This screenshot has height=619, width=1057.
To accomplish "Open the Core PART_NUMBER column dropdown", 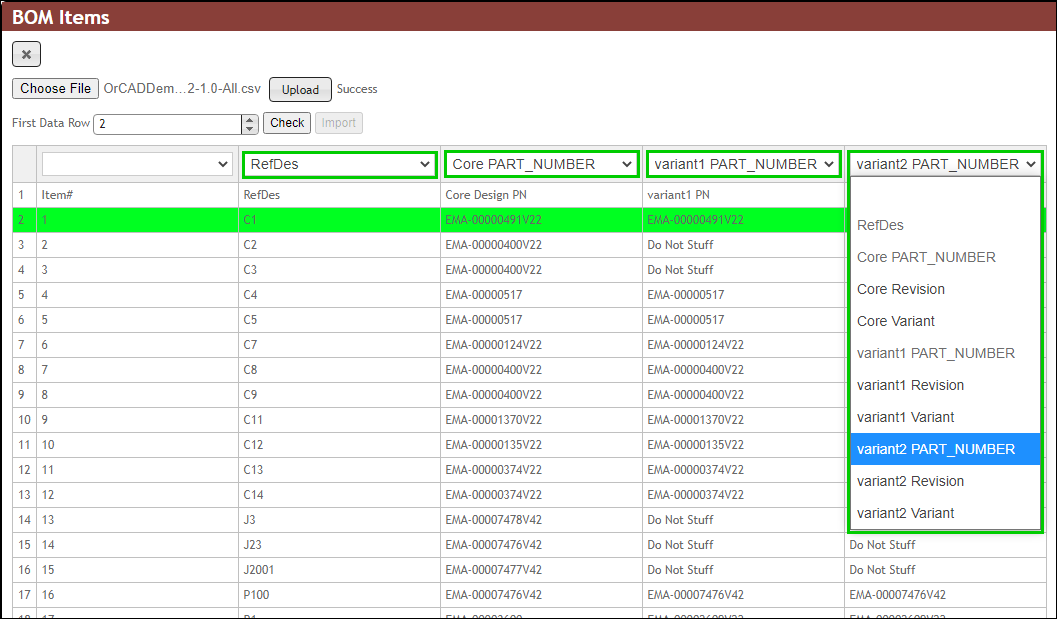I will tap(541, 163).
